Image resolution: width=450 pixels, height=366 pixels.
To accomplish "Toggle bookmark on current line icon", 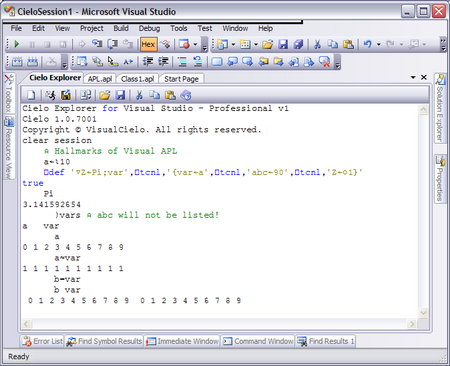I will (217, 61).
